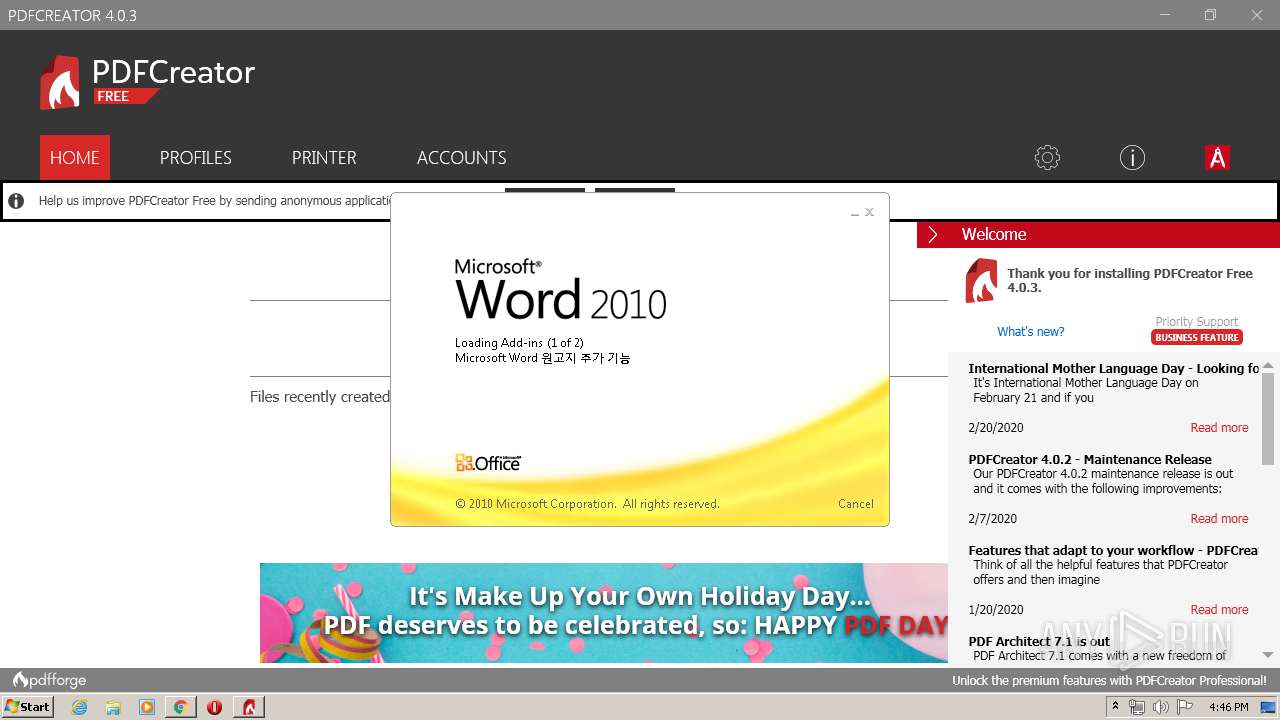Viewport: 1280px width, 720px height.
Task: Open the PRINTER tab
Action: click(x=324, y=158)
